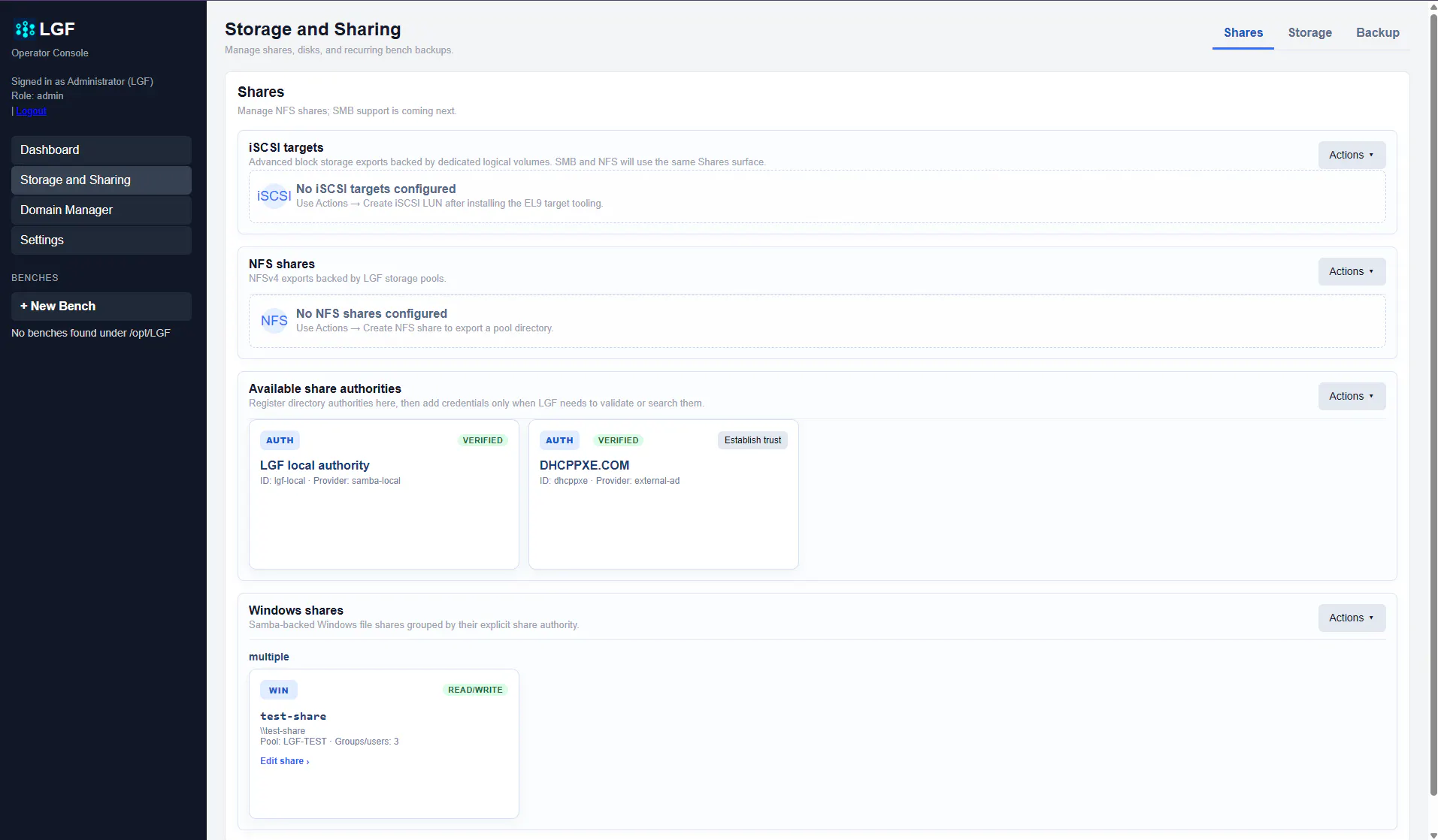The height and width of the screenshot is (840, 1438).
Task: Switch to the Storage tab
Action: tap(1309, 33)
